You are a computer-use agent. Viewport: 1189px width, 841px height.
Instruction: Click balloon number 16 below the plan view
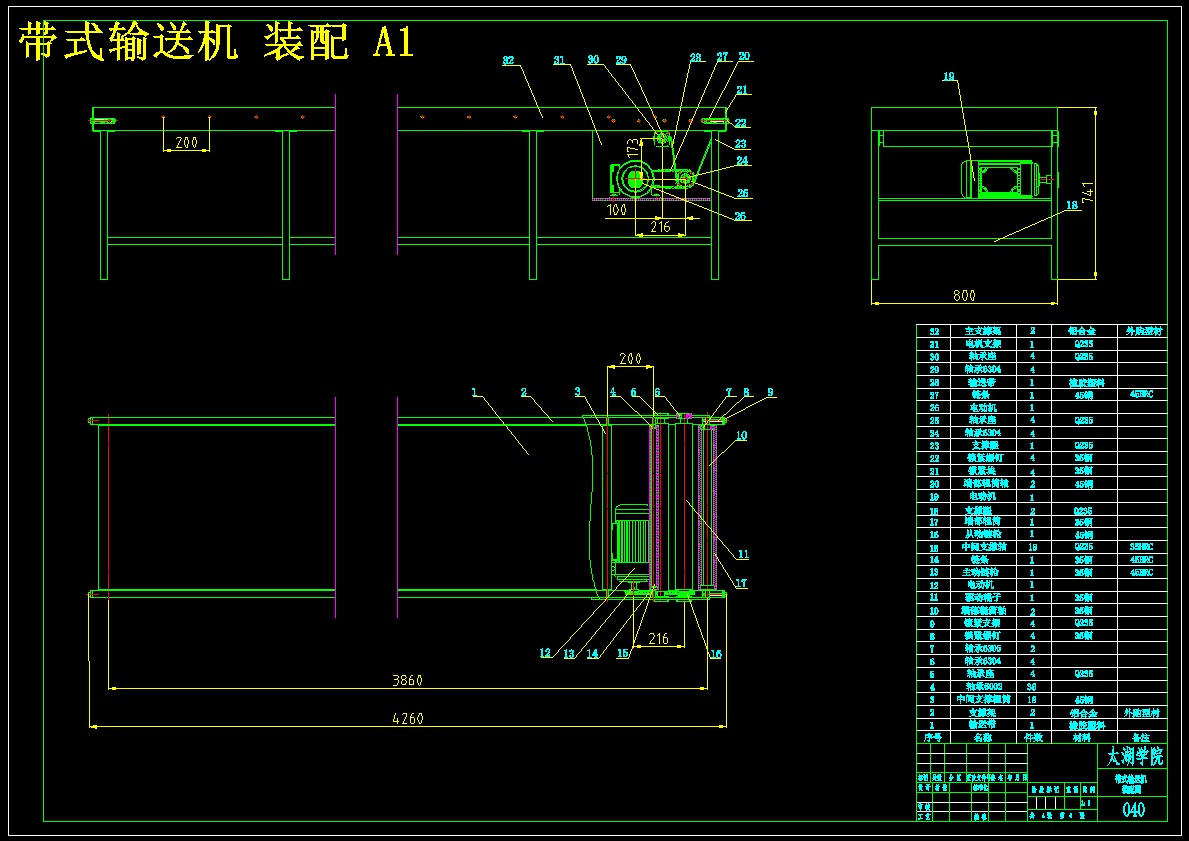[x=715, y=654]
